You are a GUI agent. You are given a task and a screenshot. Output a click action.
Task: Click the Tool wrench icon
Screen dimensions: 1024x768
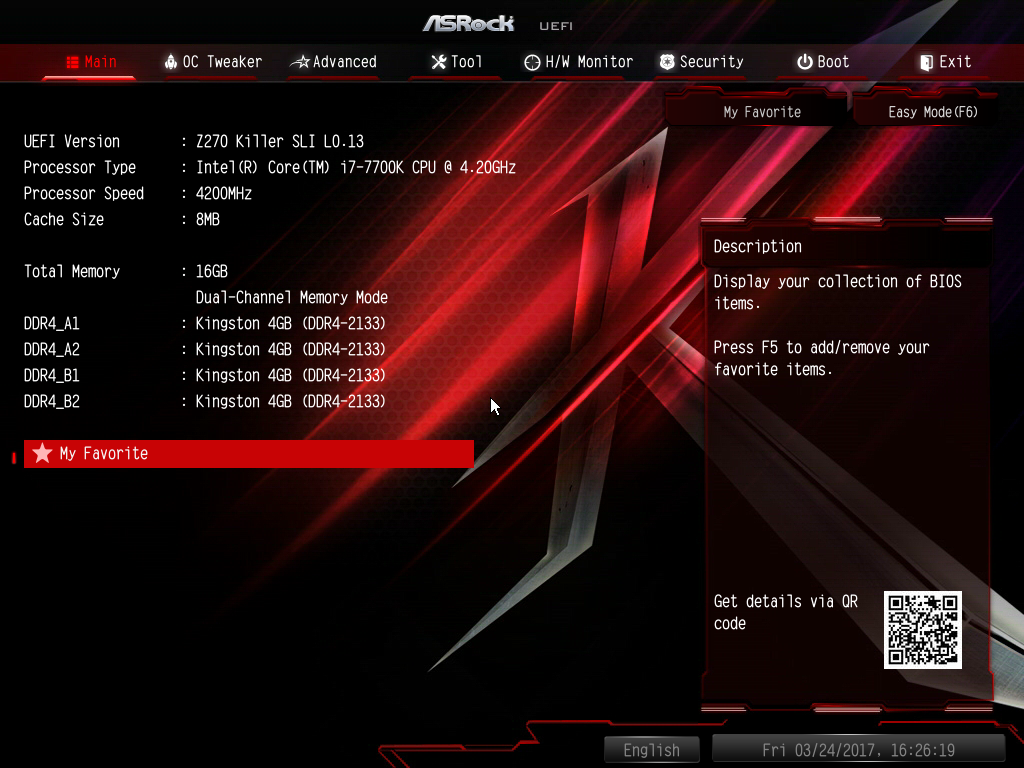[439, 62]
